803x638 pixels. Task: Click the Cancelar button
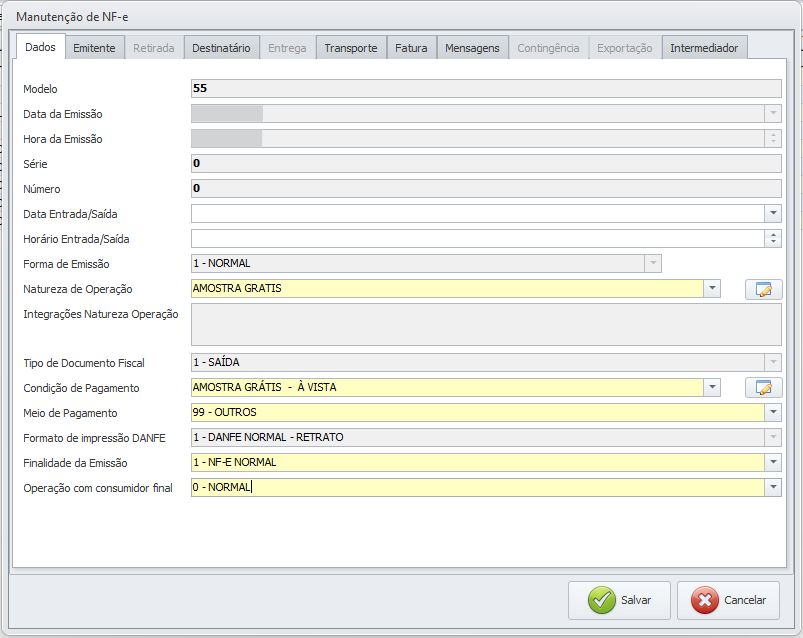pyautogui.click(x=728, y=600)
